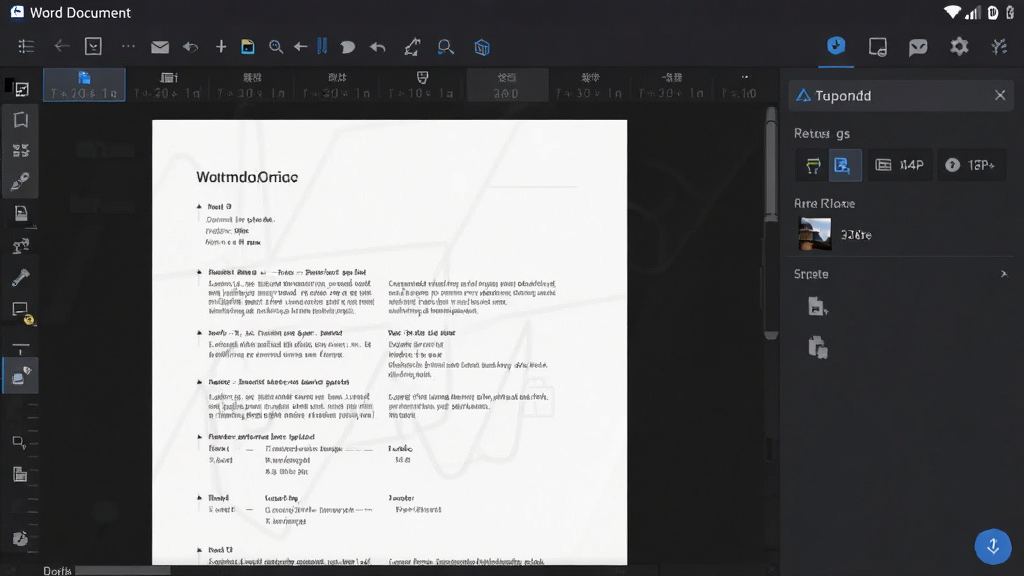Click the 15P+ button in panel

(x=971, y=165)
